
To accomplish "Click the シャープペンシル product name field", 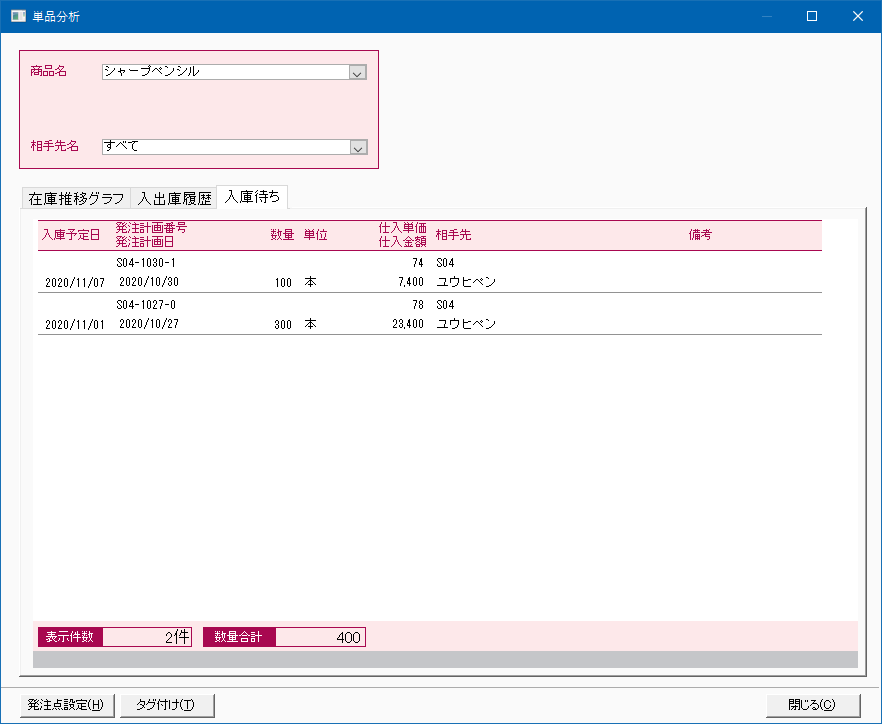I will click(x=225, y=72).
